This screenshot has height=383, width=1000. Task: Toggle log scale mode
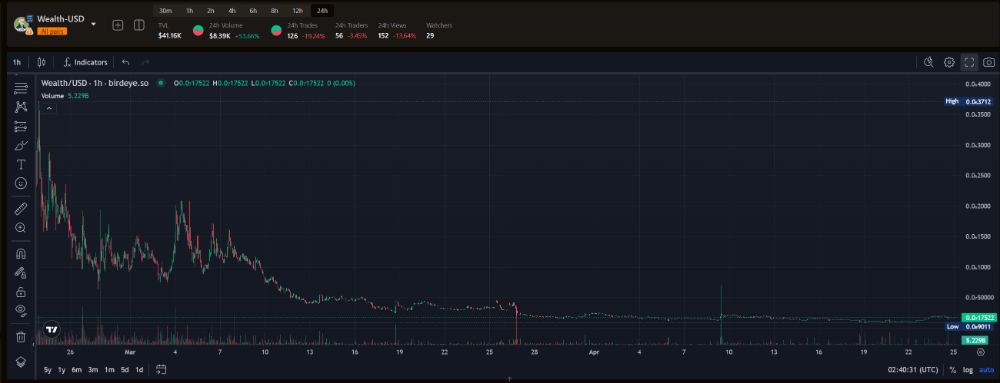click(x=967, y=370)
